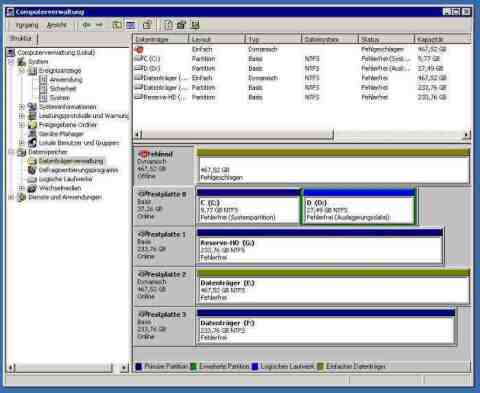Open the Vorgang menu
This screenshot has height=393, width=480.
(x=27, y=25)
